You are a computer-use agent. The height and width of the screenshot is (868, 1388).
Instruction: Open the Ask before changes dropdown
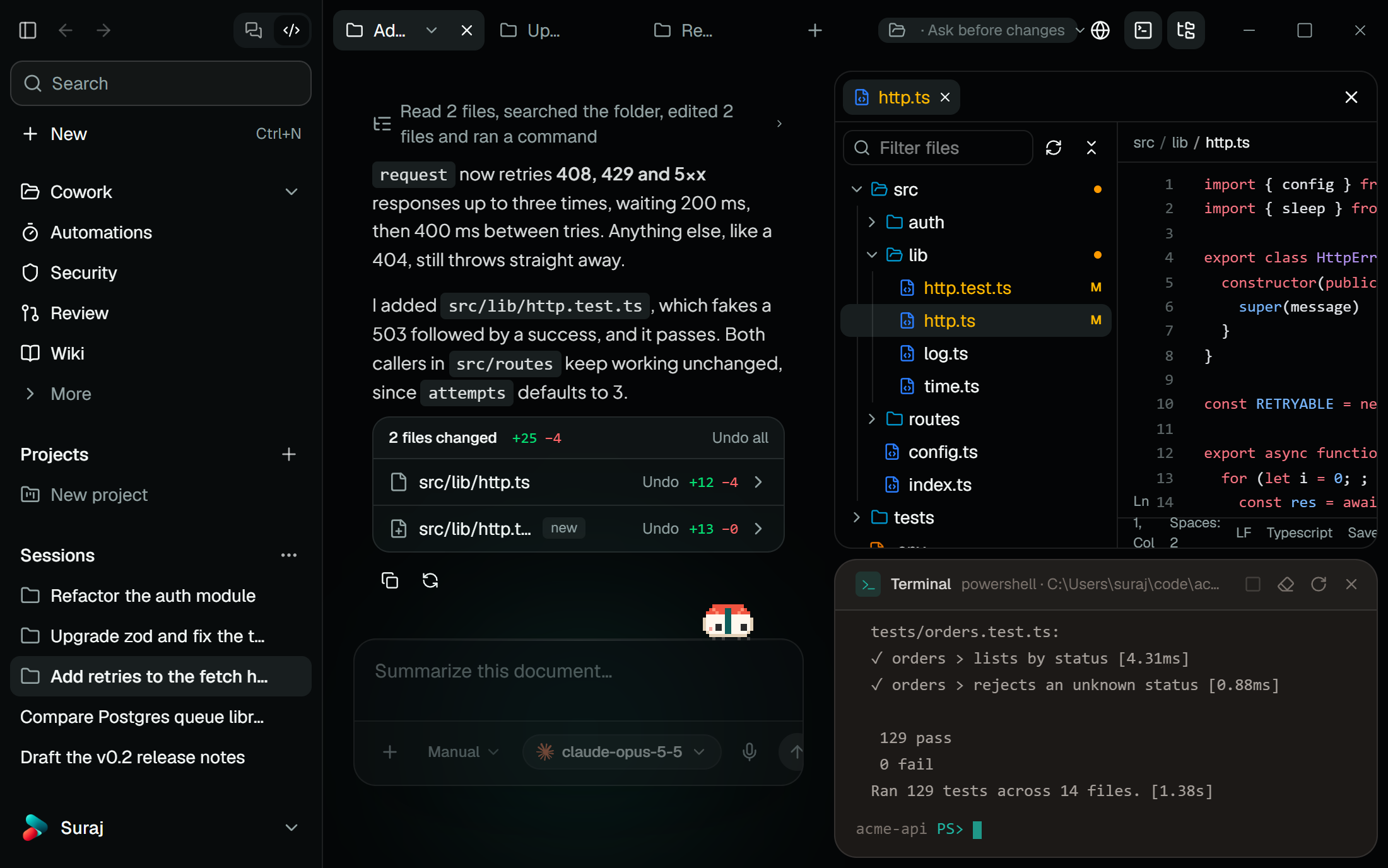[982, 30]
